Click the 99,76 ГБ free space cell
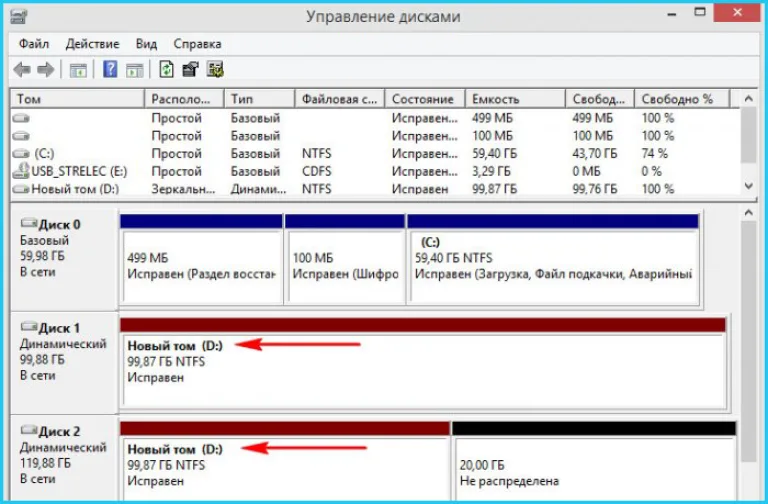This screenshot has width=768, height=504. (x=595, y=189)
